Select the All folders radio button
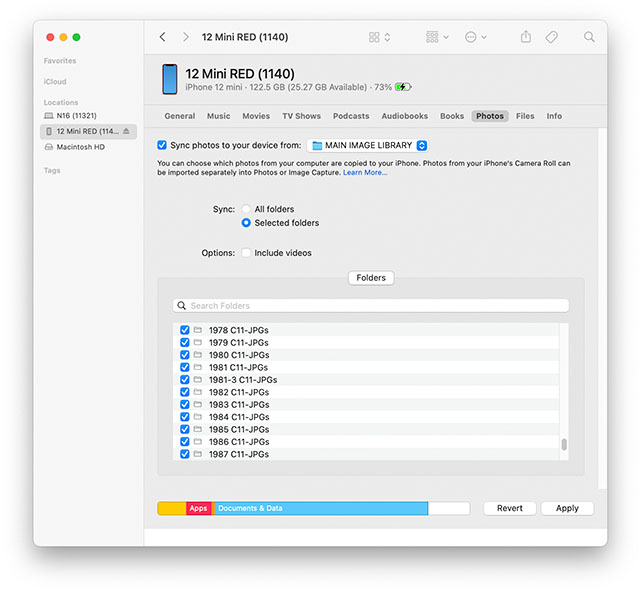 coord(246,209)
